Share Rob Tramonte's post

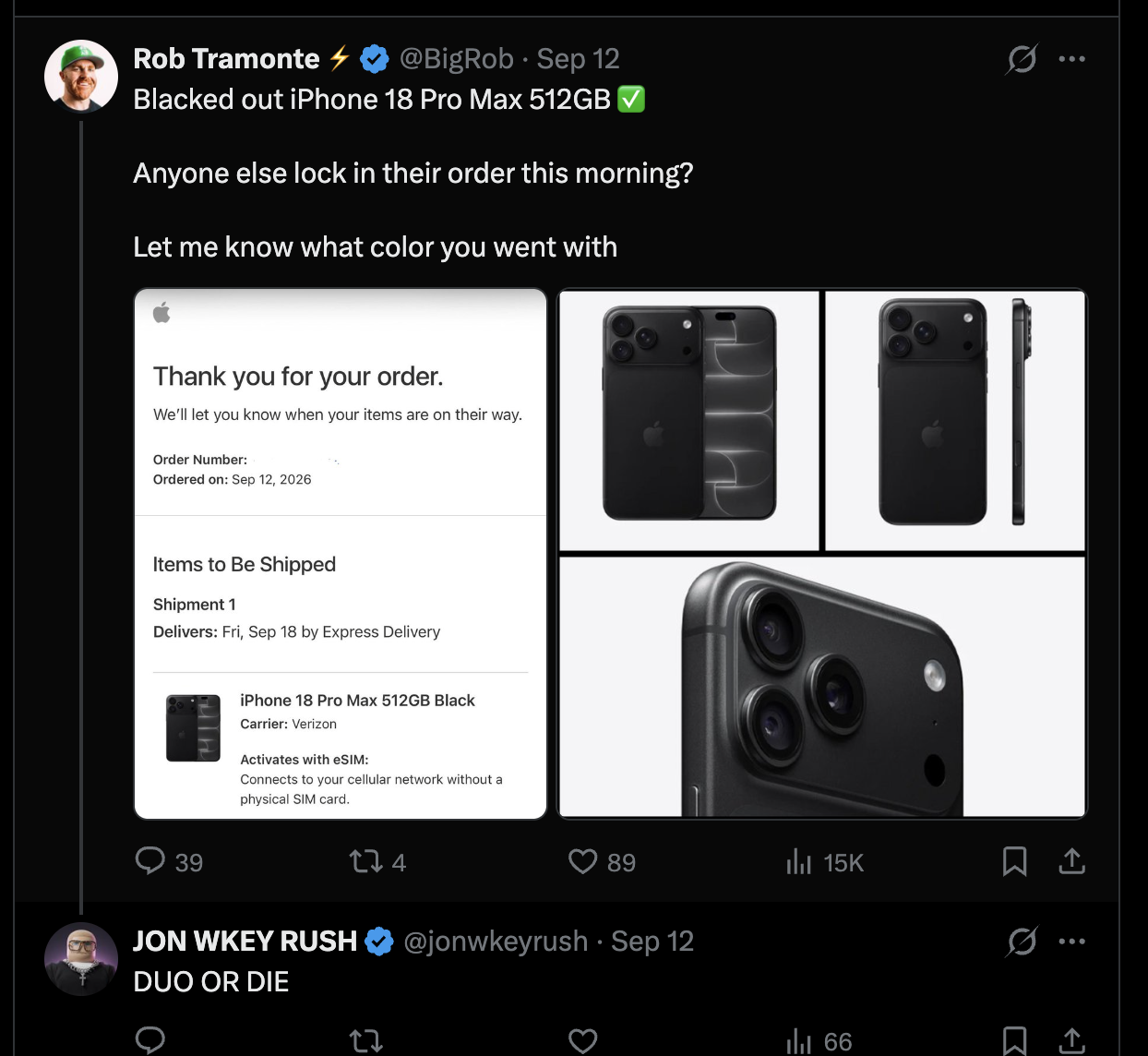[1071, 861]
